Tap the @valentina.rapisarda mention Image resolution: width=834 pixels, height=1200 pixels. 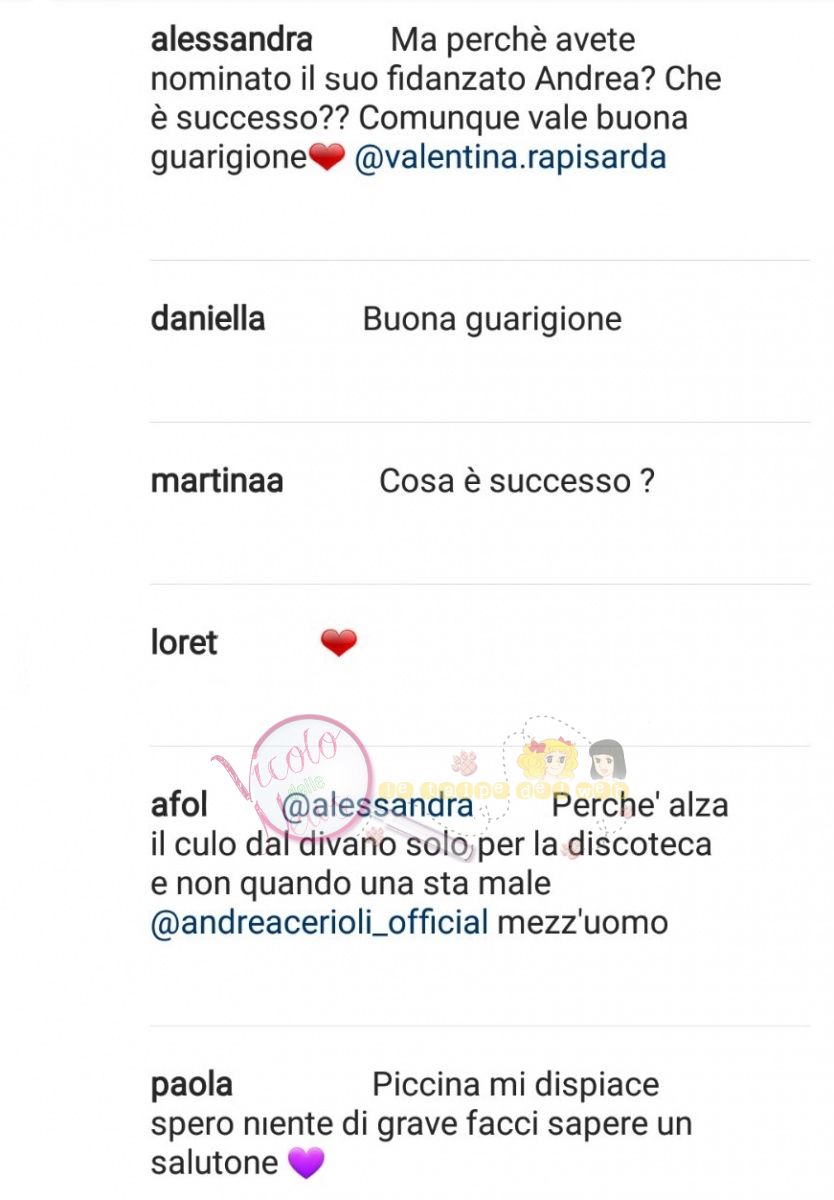[510, 158]
